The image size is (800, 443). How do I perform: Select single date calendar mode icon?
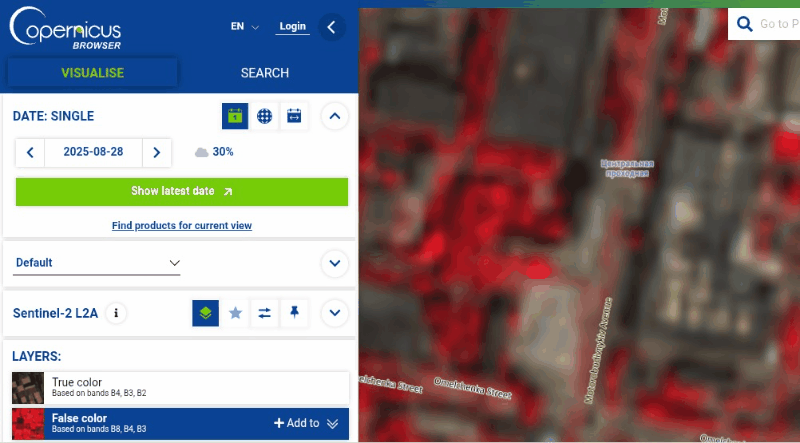pyautogui.click(x=235, y=116)
